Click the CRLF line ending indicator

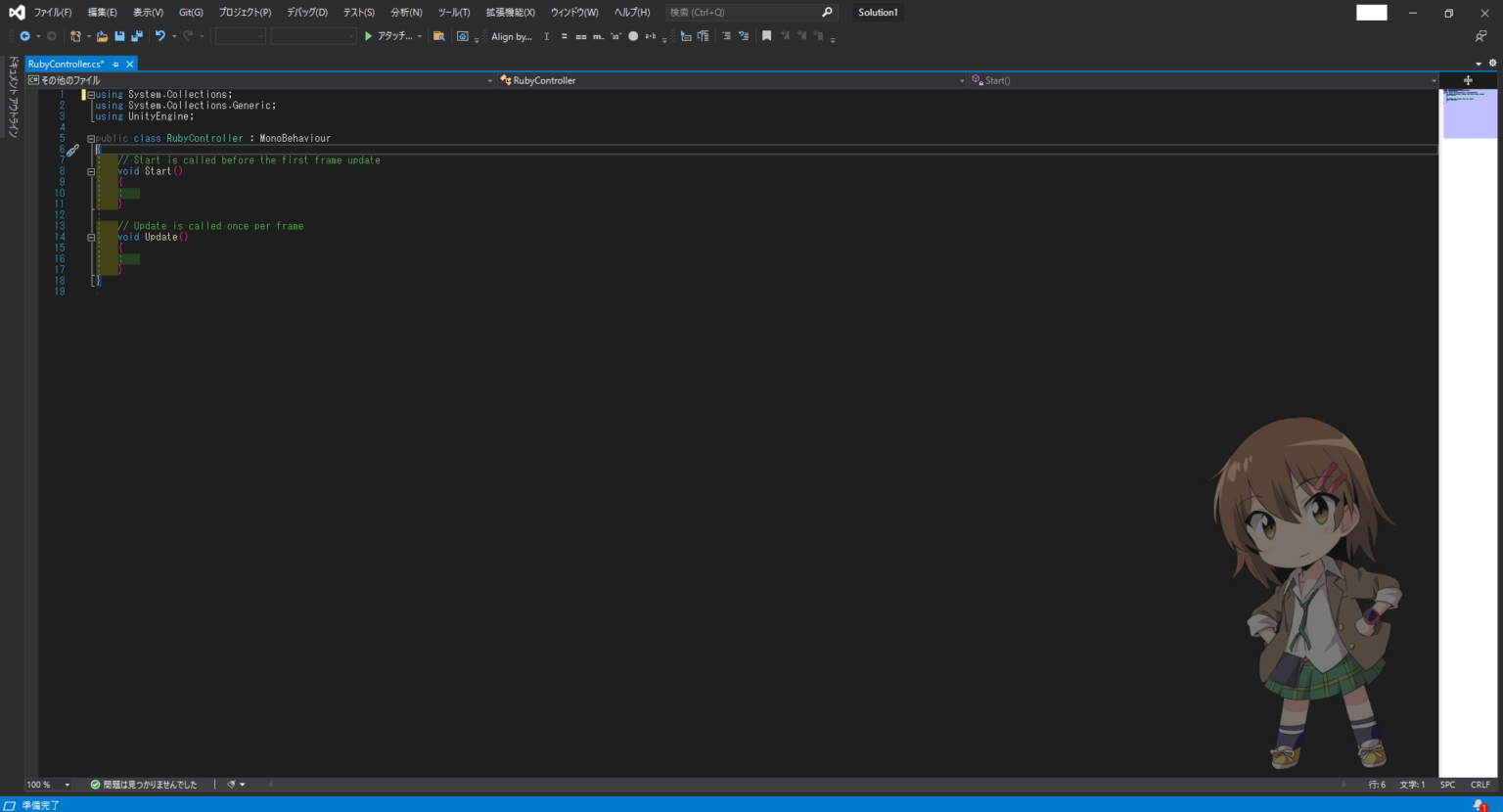[1480, 785]
